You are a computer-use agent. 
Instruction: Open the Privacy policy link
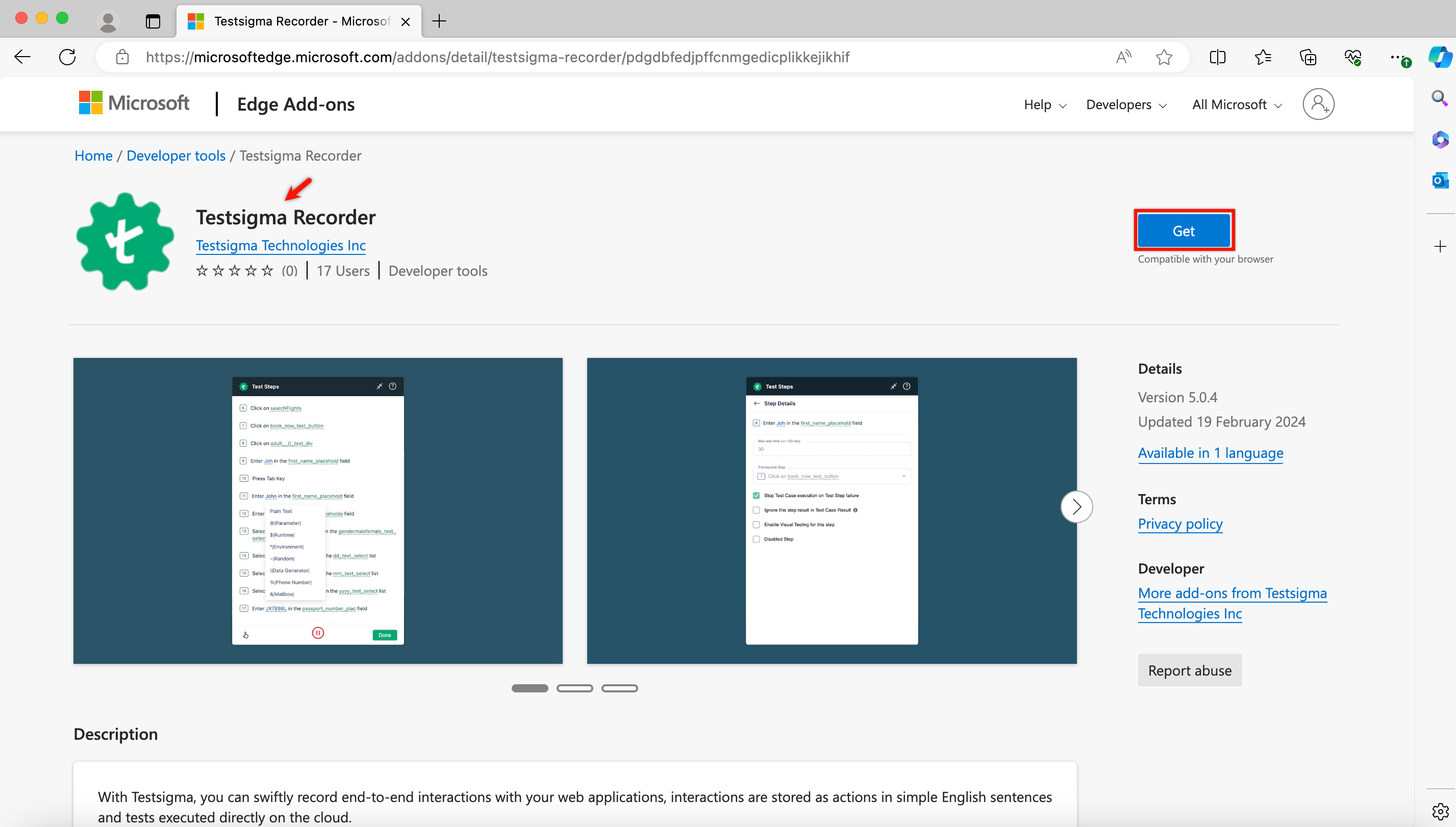pos(1180,524)
